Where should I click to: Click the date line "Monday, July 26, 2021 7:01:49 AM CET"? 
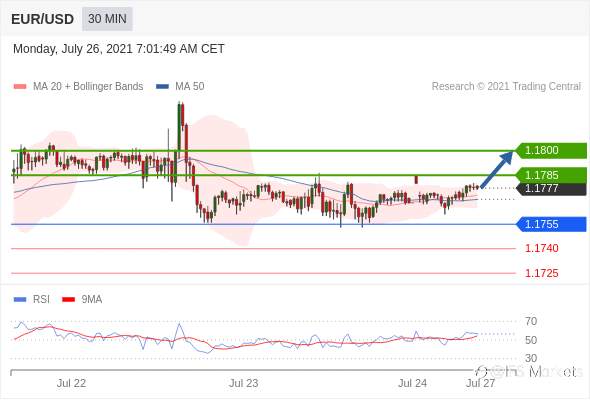[x=119, y=49]
